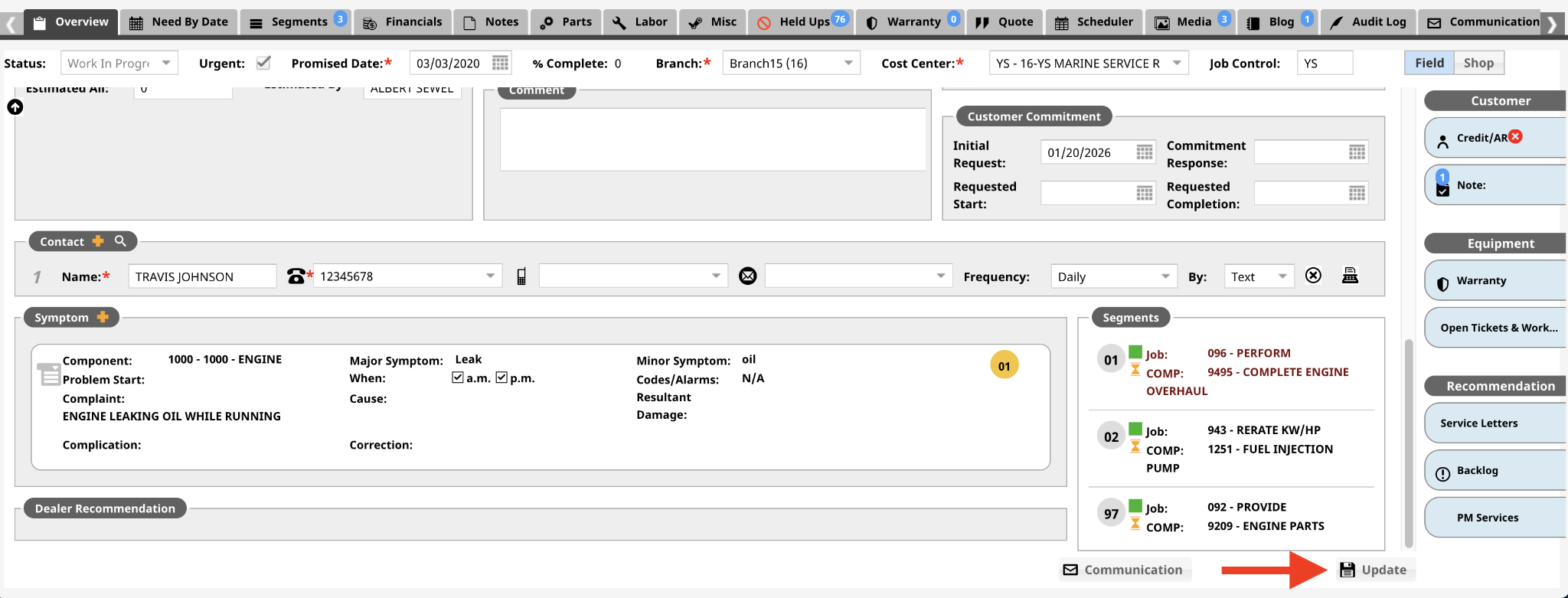Open Requested Completion calendar icon
This screenshot has height=598, width=1568.
pos(1357,193)
